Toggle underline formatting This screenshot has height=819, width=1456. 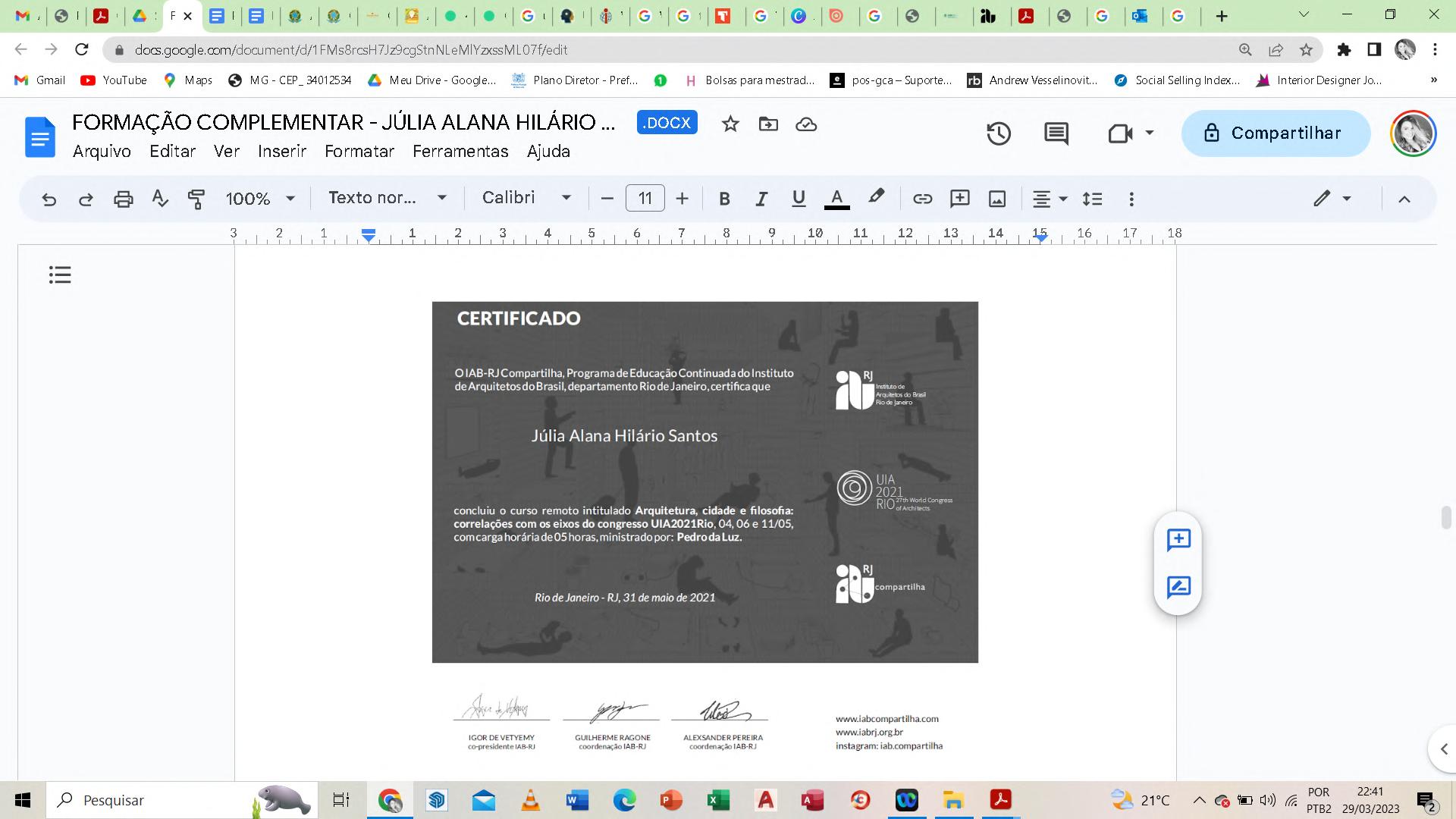click(799, 199)
